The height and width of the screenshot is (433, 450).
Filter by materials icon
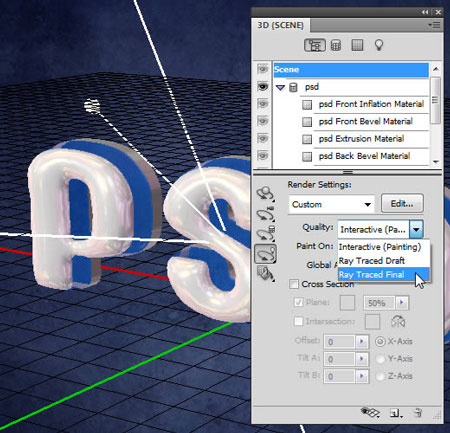[x=357, y=45]
